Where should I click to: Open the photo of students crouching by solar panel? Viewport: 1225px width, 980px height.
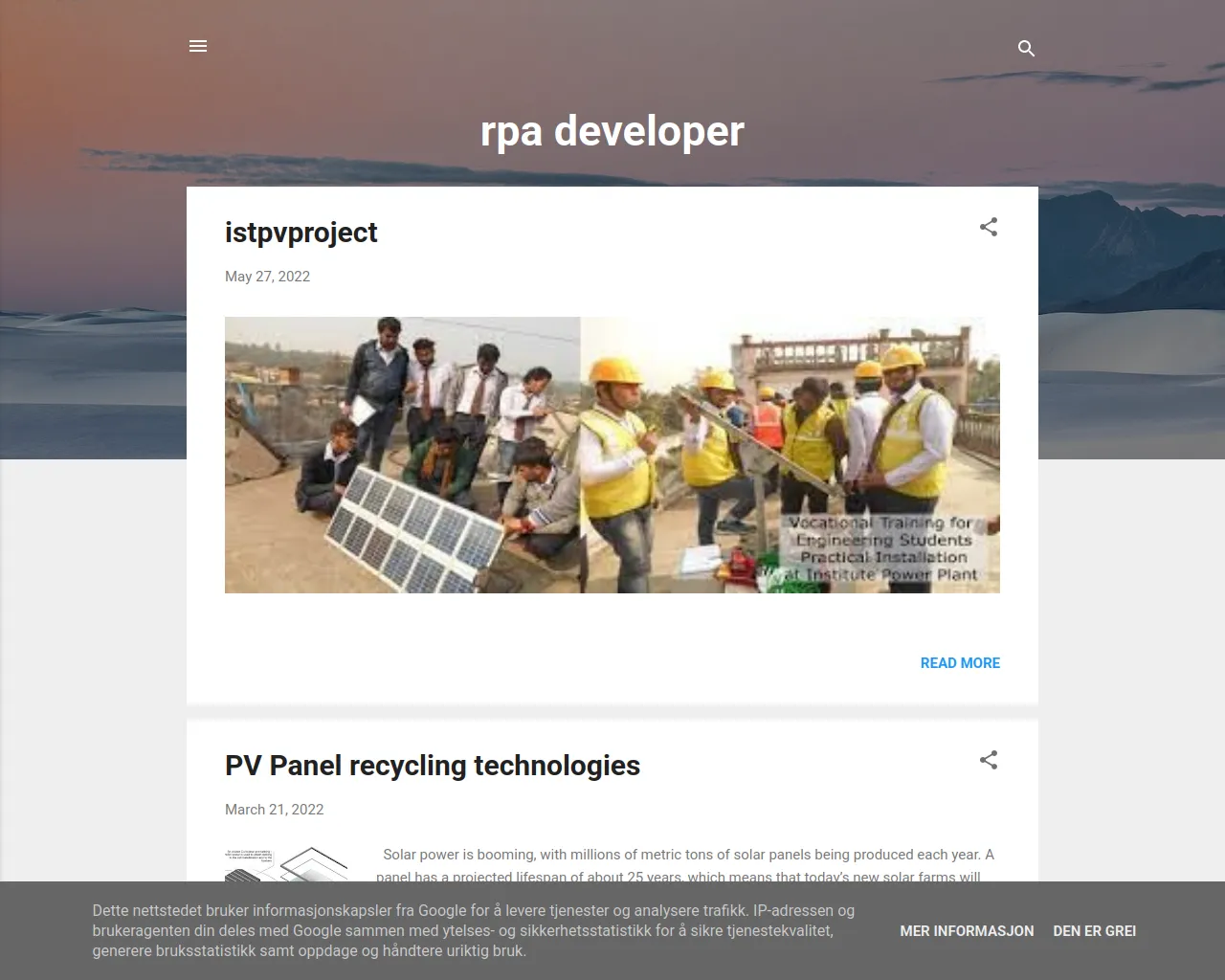pos(402,455)
